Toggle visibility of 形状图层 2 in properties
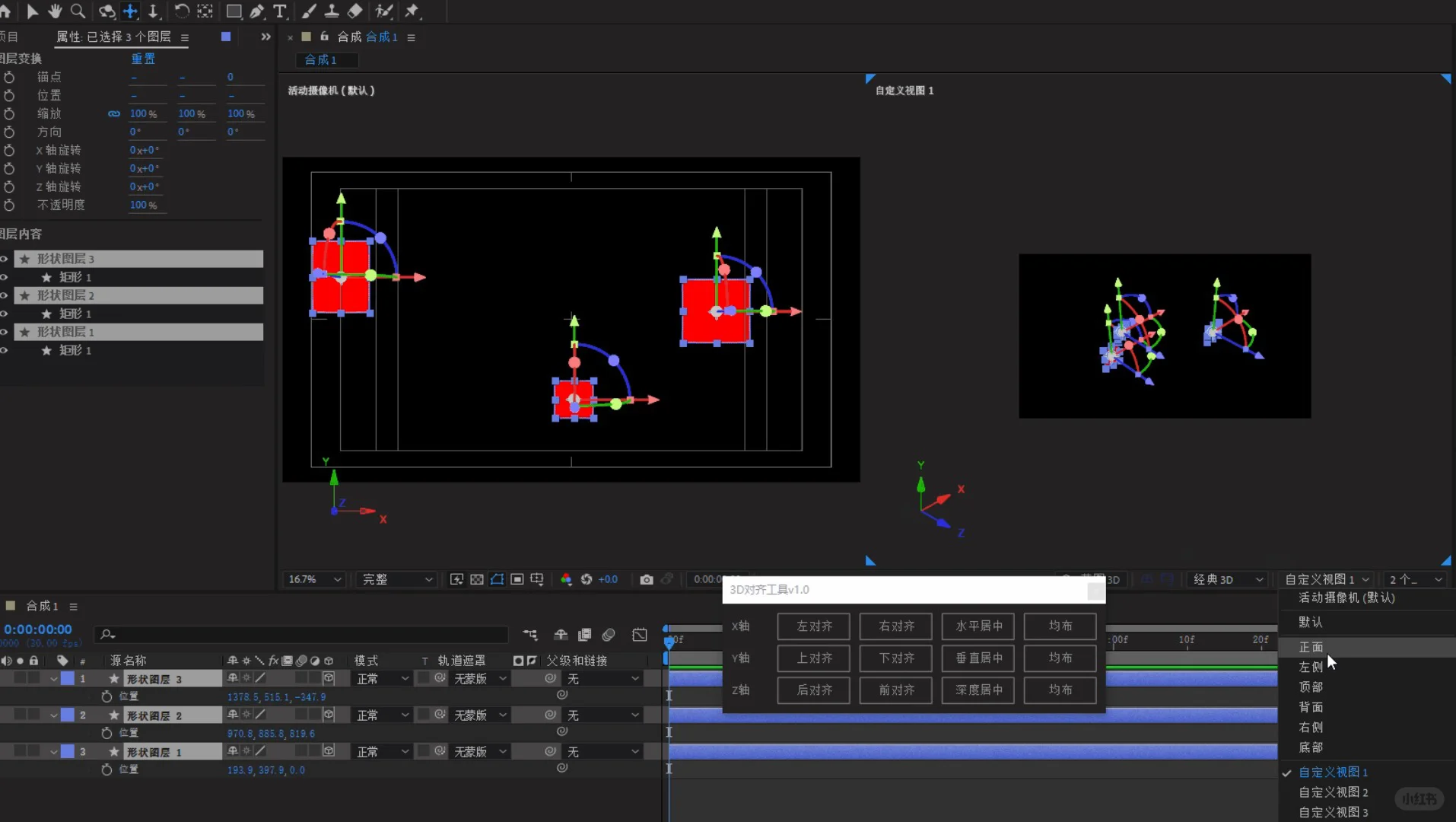The image size is (1456, 822). point(5,295)
